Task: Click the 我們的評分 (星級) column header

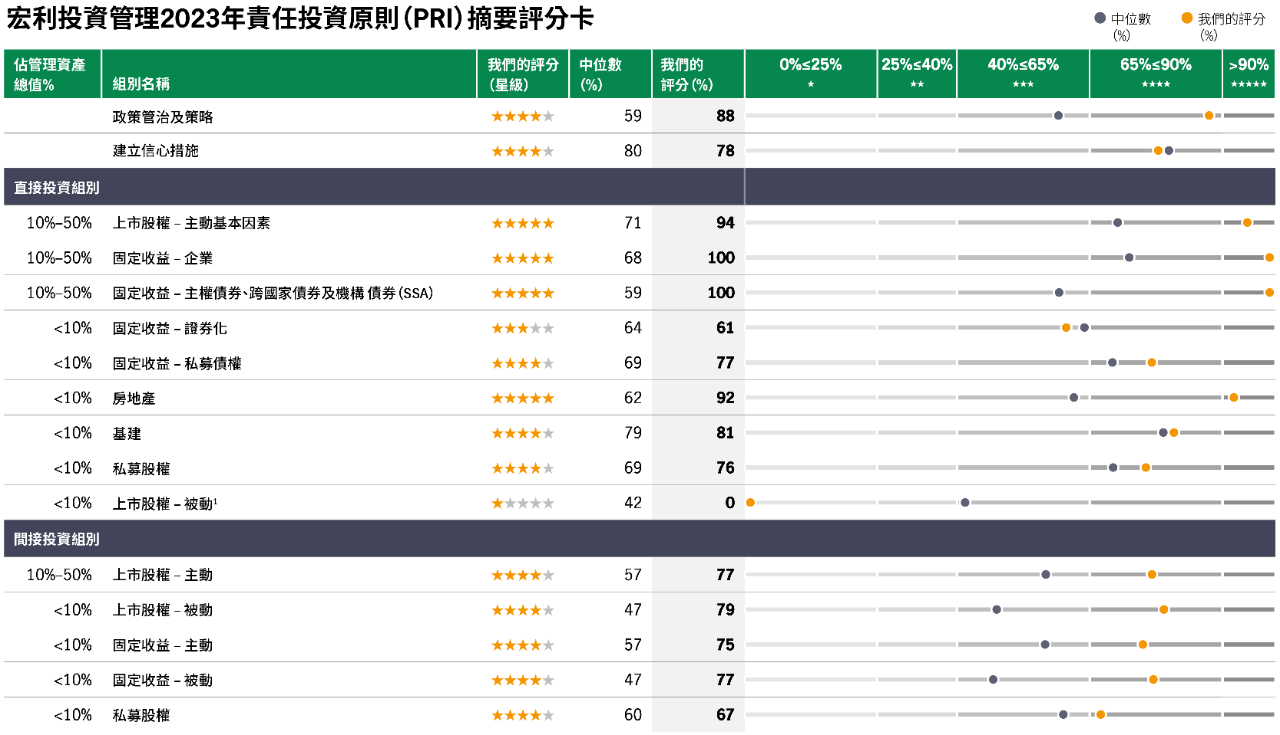Action: (x=523, y=74)
